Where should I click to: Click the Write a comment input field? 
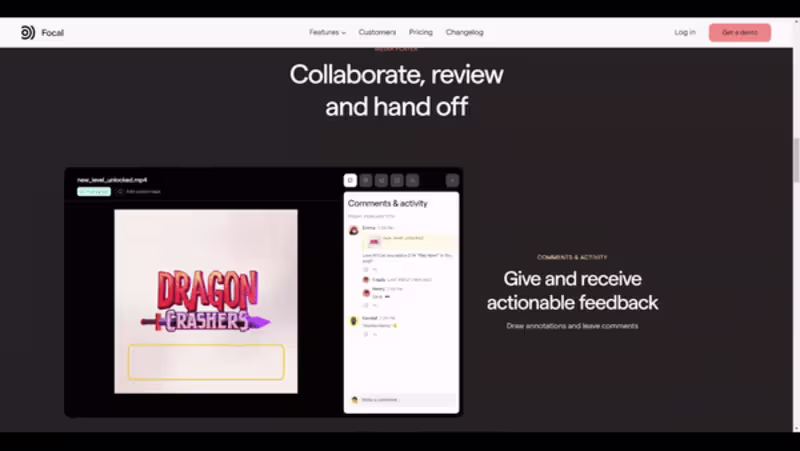coord(402,399)
